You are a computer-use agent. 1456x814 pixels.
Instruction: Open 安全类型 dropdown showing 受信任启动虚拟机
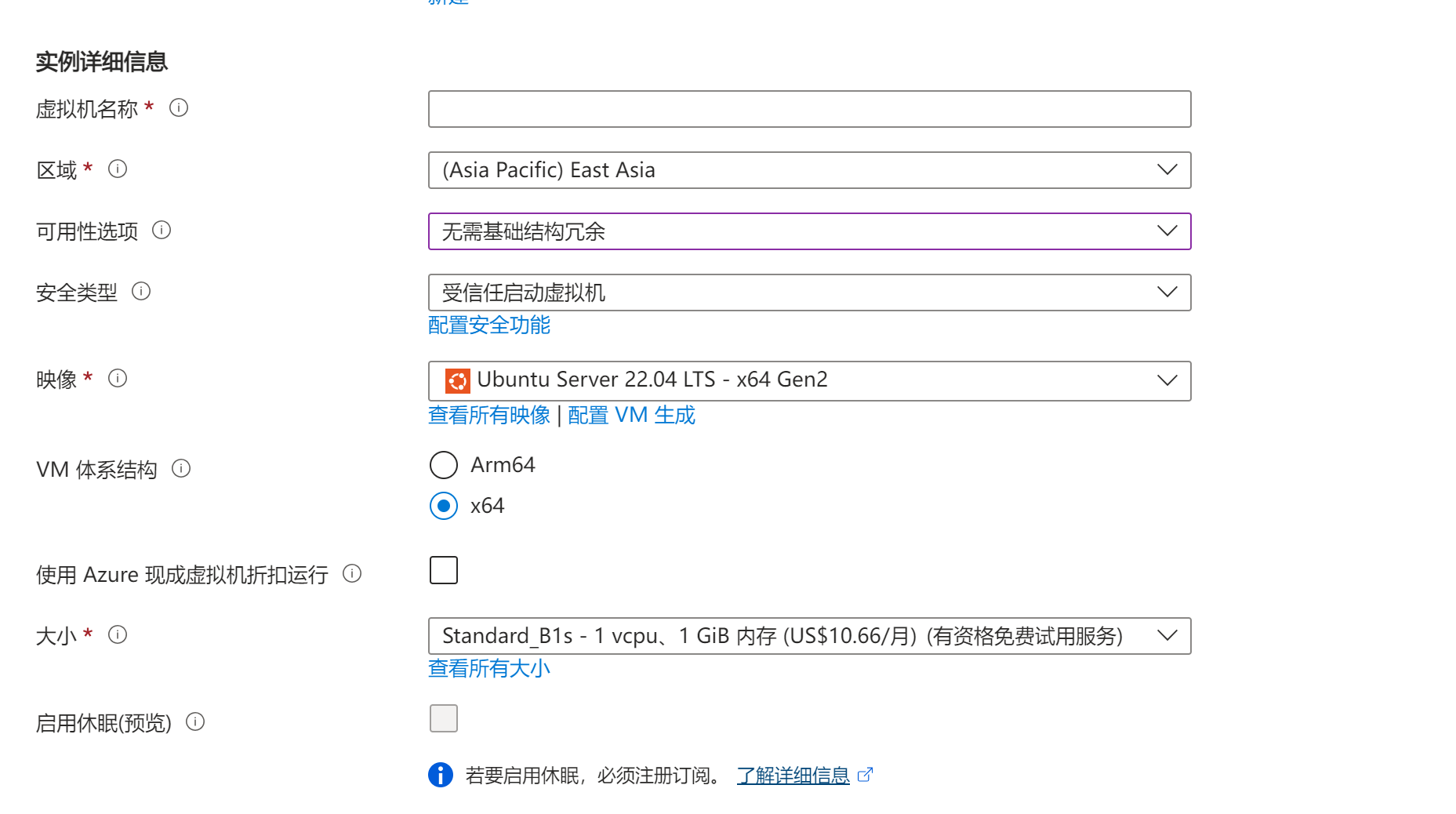[x=810, y=293]
